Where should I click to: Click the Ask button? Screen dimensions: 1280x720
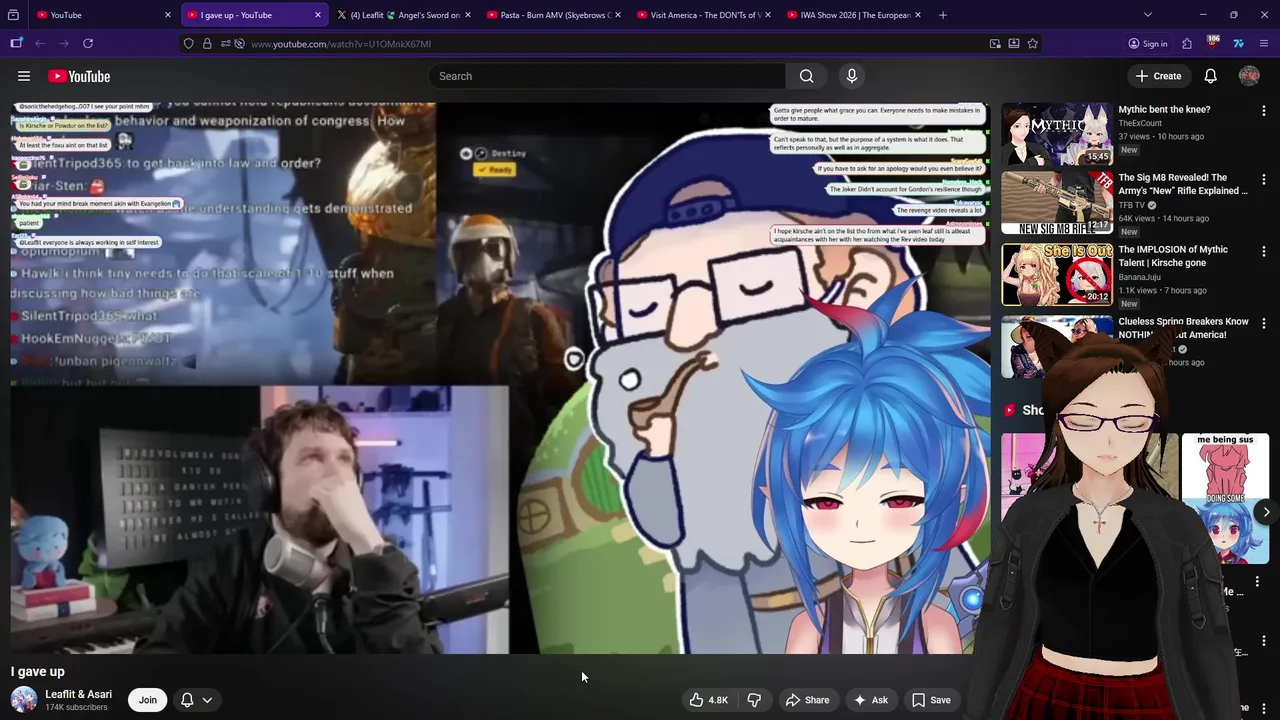point(870,700)
